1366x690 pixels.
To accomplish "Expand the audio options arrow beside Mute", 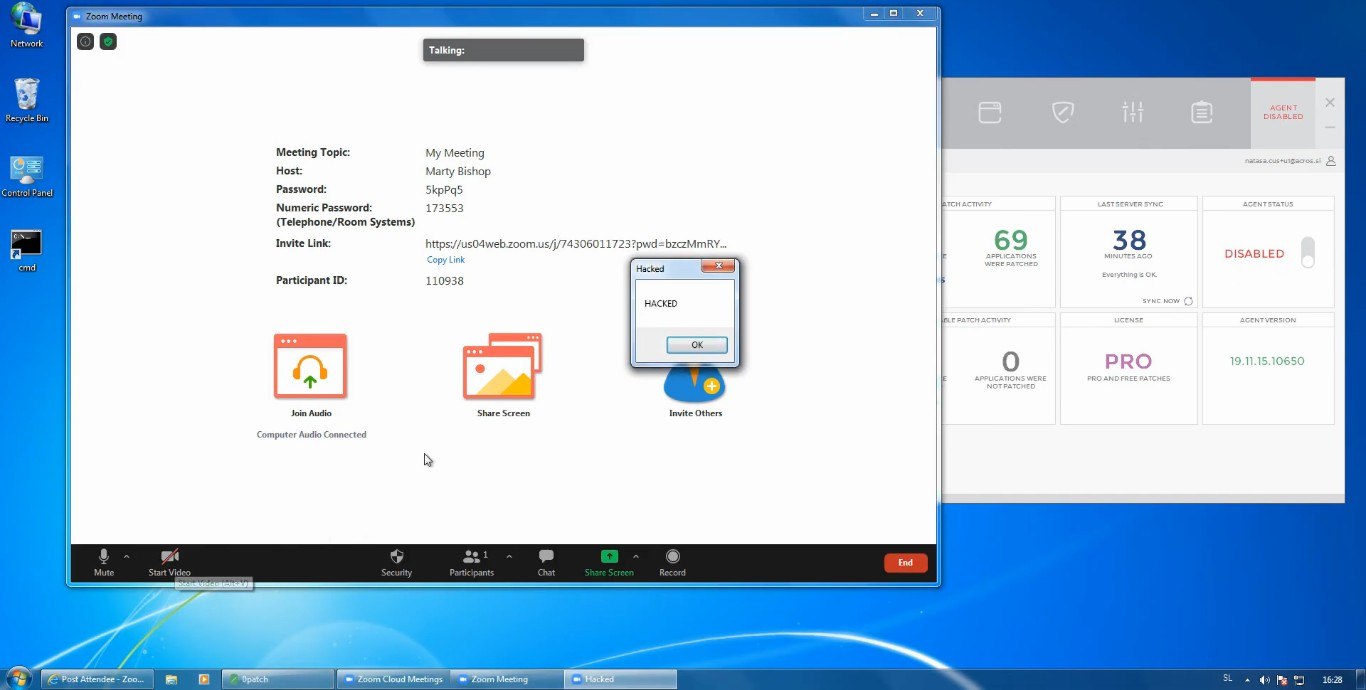I will point(126,556).
